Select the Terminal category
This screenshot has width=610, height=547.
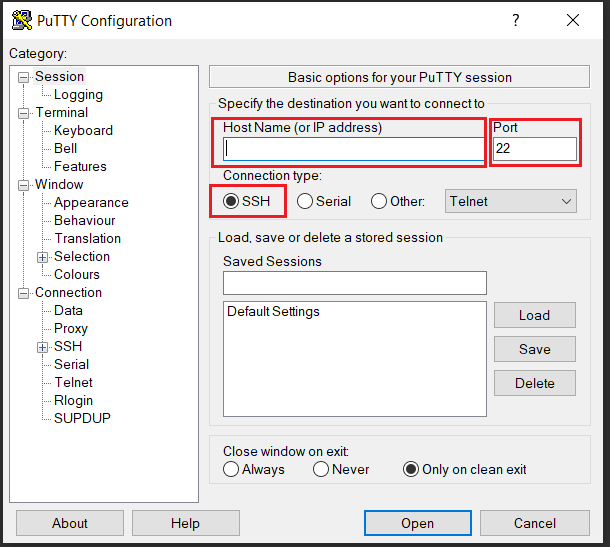[x=61, y=112]
